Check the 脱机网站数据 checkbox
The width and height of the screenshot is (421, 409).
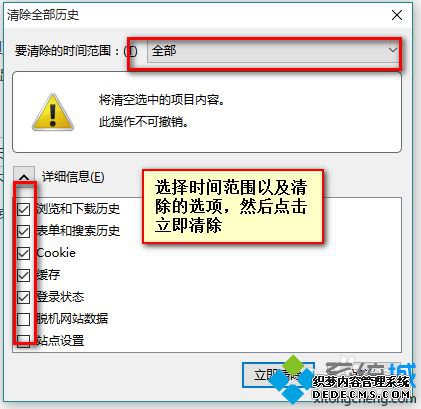[24, 319]
